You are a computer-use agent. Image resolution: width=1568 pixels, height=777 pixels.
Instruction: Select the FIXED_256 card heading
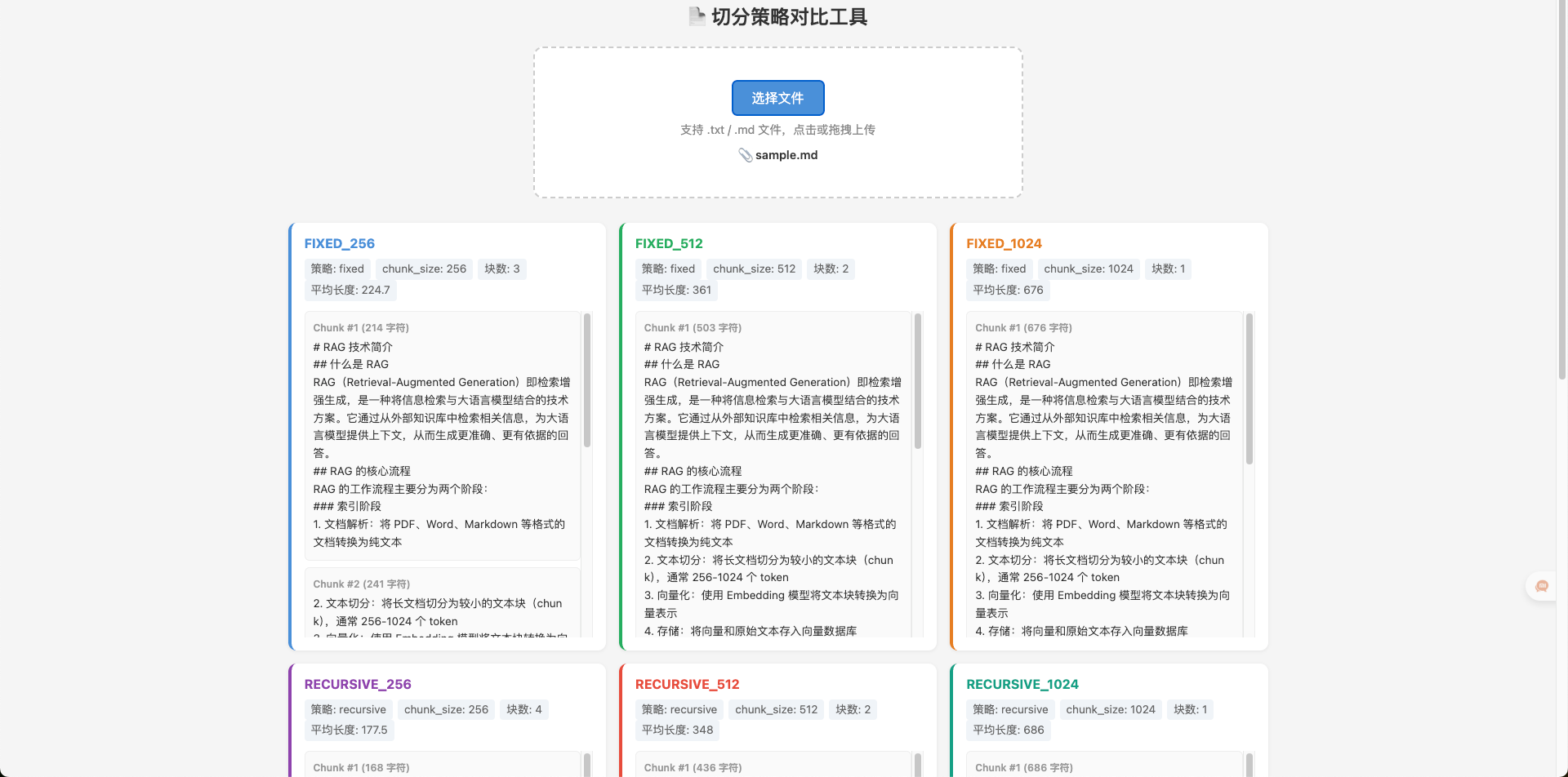pyautogui.click(x=340, y=243)
